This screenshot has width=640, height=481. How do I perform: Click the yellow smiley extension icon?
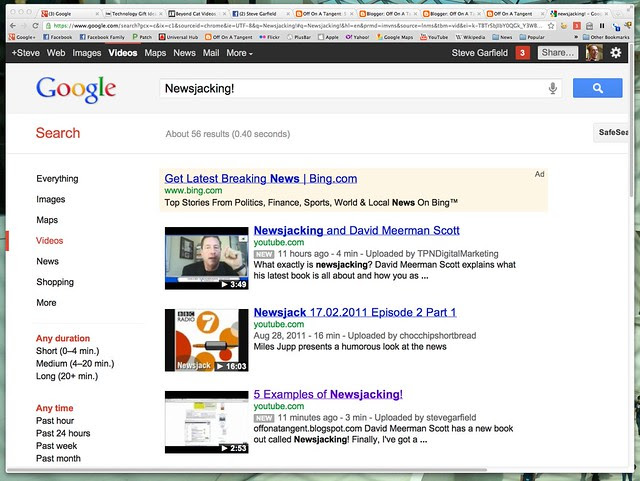pos(564,26)
